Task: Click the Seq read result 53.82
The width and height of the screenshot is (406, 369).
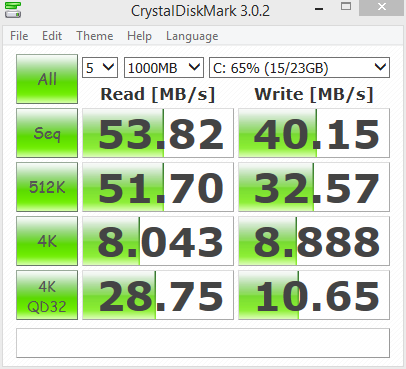Action: pyautogui.click(x=158, y=133)
